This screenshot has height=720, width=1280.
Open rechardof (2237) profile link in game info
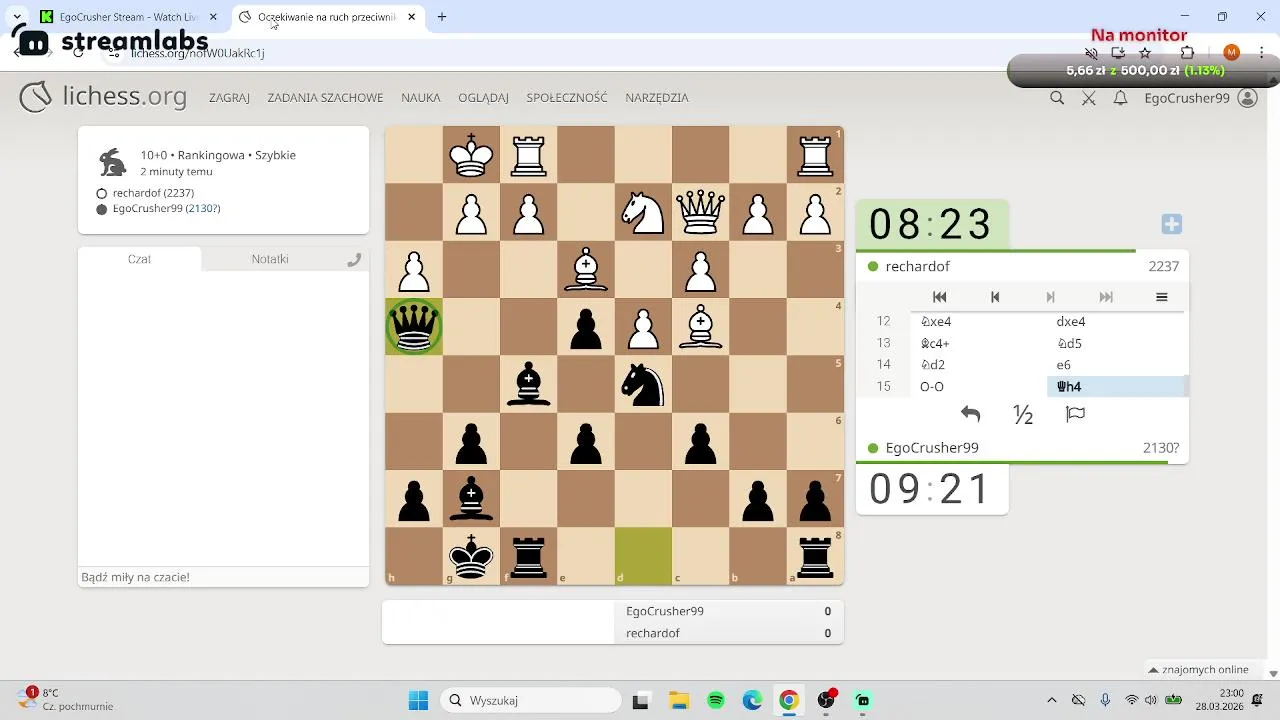click(x=153, y=193)
